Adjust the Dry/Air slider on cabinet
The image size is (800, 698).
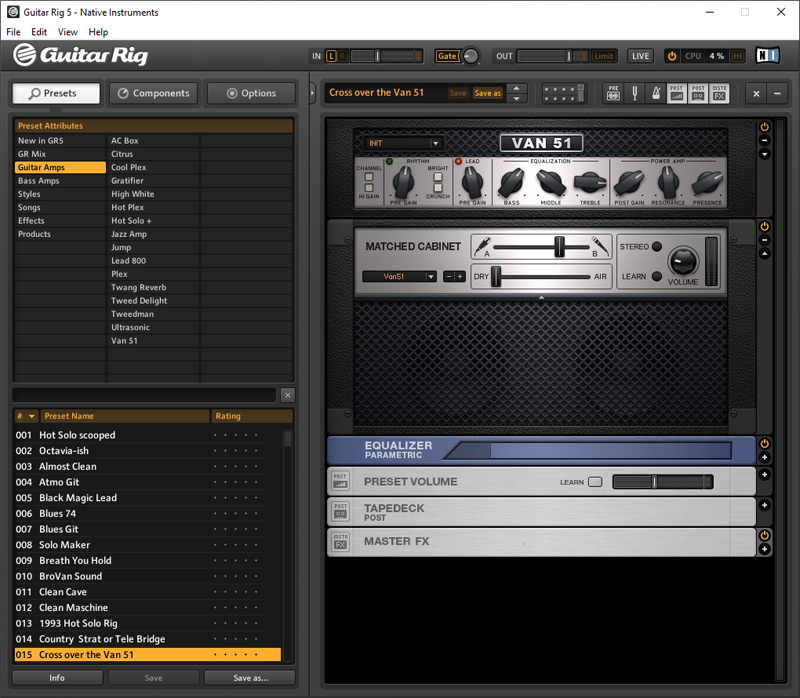coord(495,276)
